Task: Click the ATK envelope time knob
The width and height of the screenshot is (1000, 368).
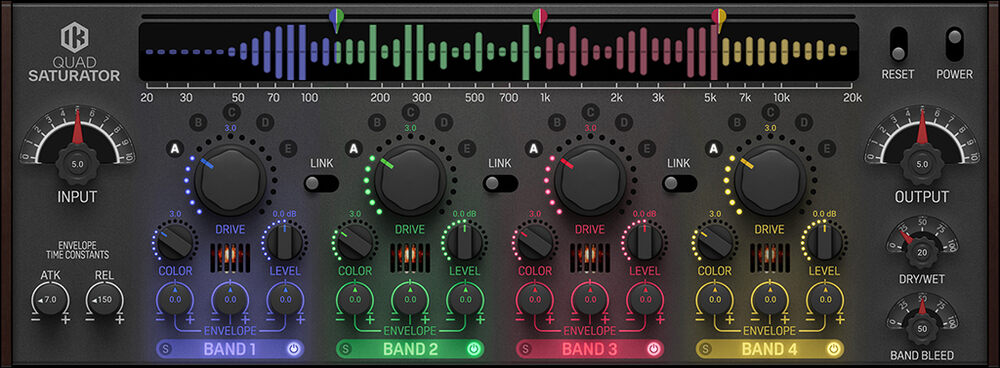Action: tap(49, 300)
